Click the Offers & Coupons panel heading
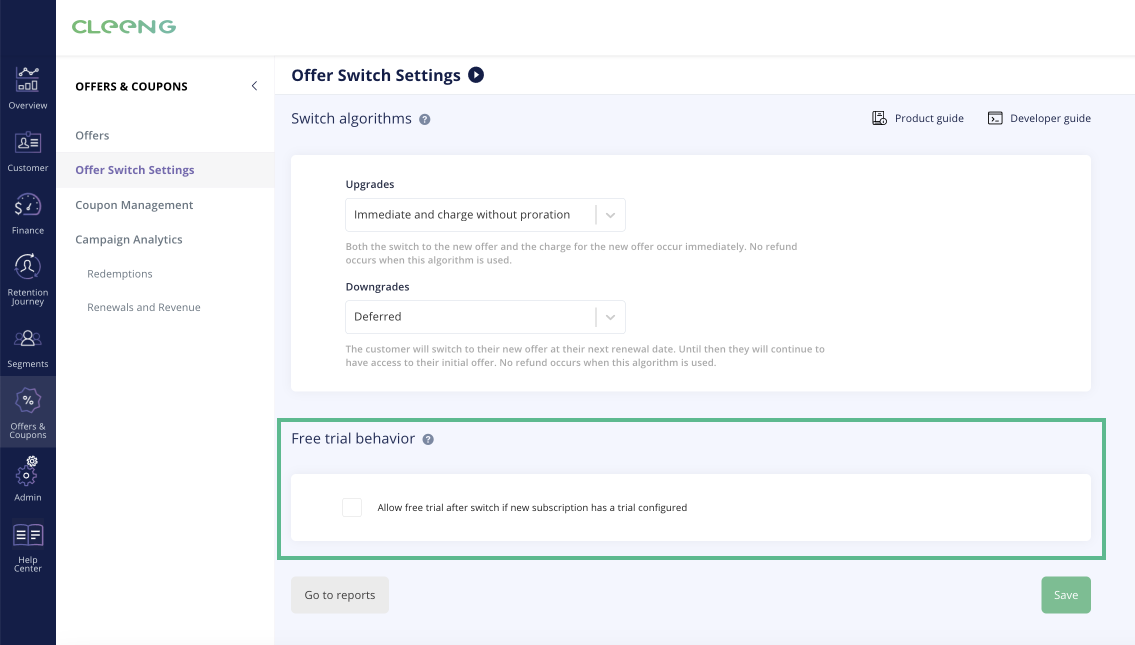 [131, 86]
